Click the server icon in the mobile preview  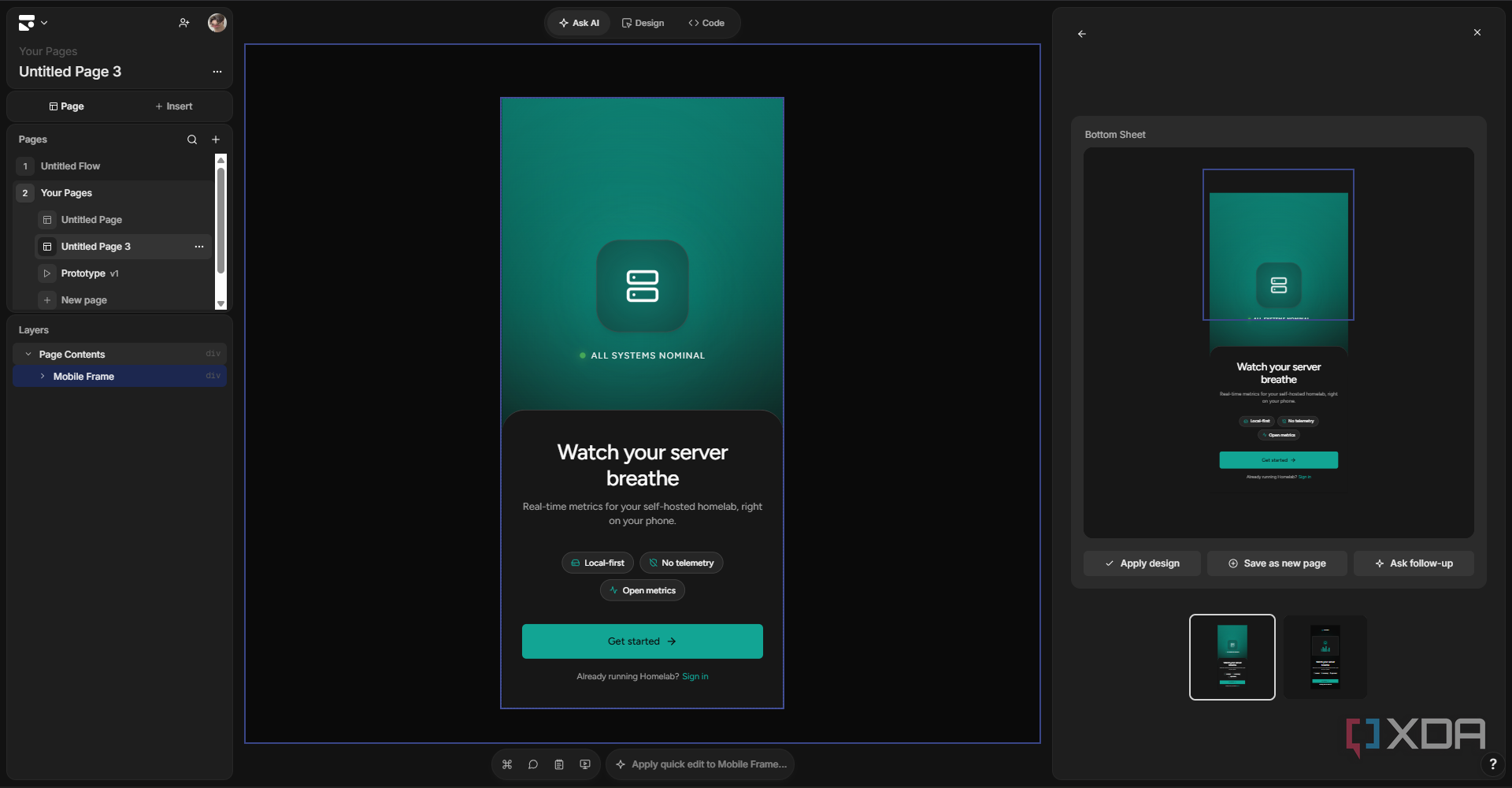(x=643, y=286)
